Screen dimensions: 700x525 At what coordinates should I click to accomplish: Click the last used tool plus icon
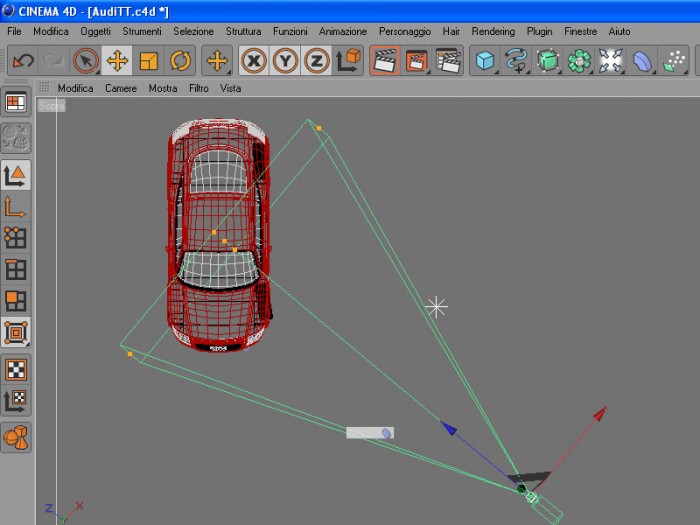pyautogui.click(x=217, y=60)
